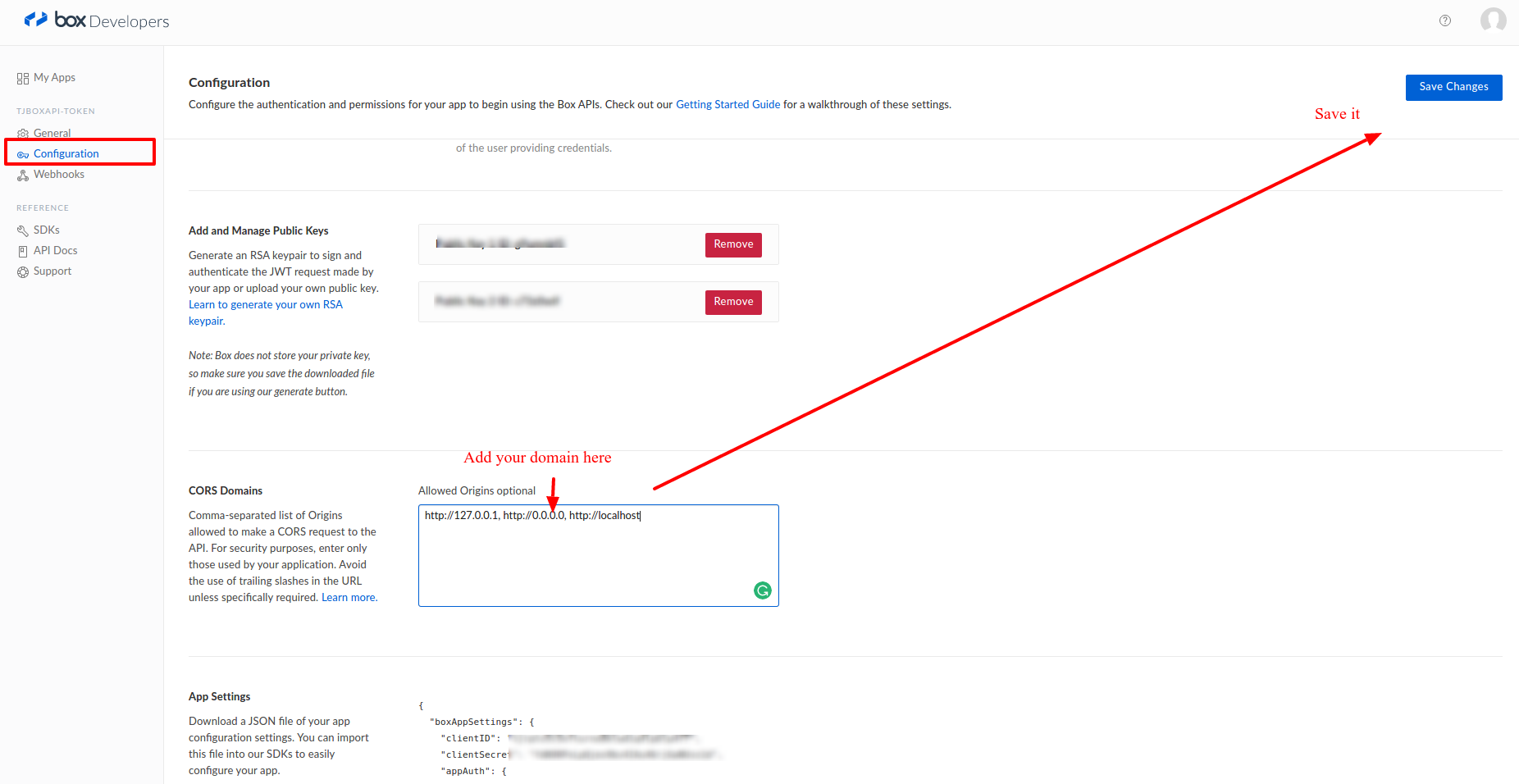Open the General settings section

coord(52,133)
